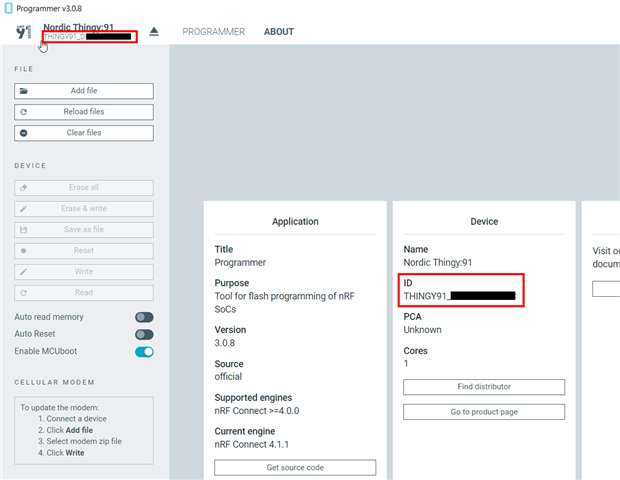Toggle Auto read memory switch
This screenshot has width=620, height=480.
click(x=144, y=317)
